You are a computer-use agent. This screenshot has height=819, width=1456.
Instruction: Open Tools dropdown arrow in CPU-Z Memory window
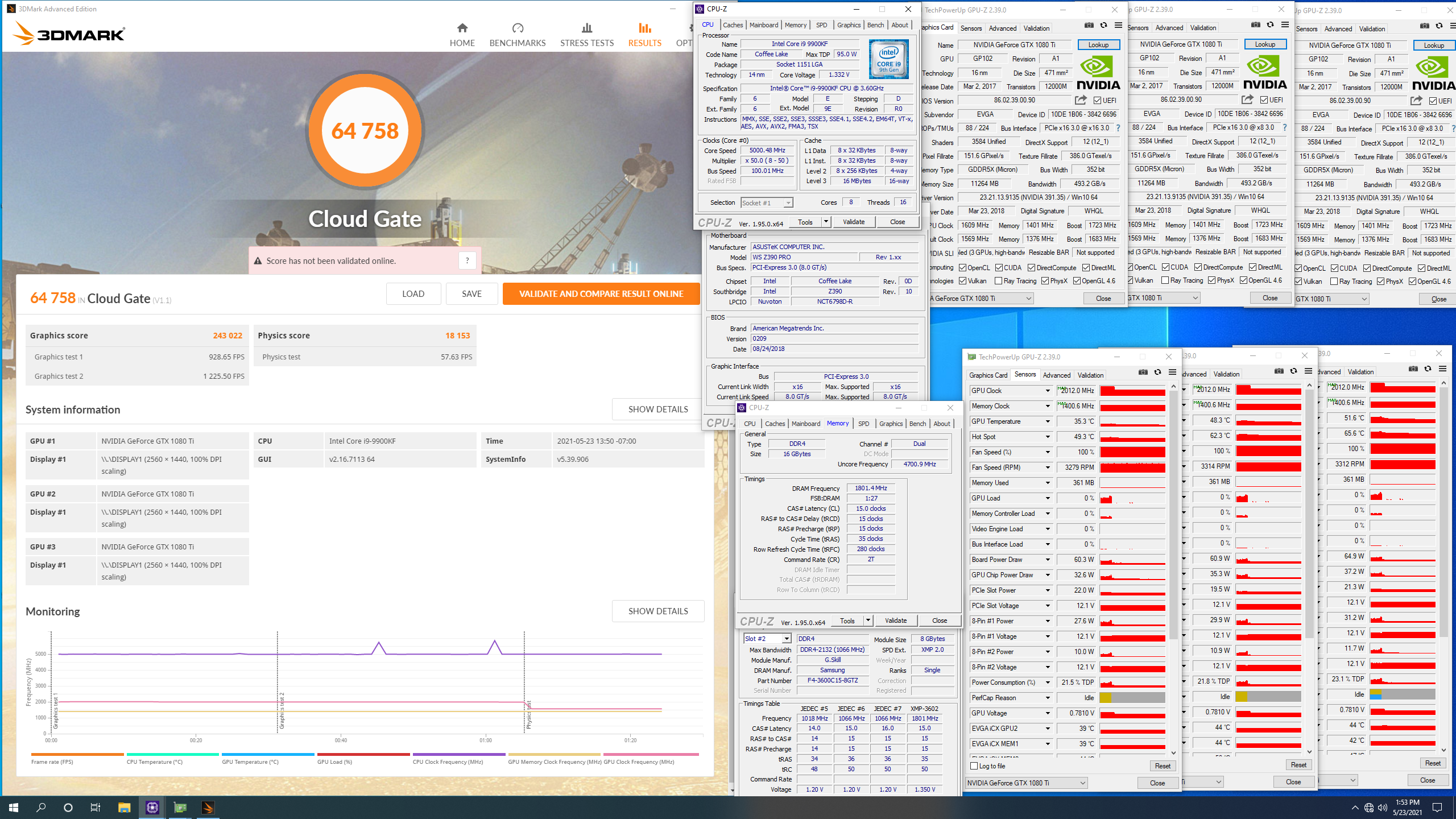pyautogui.click(x=868, y=621)
